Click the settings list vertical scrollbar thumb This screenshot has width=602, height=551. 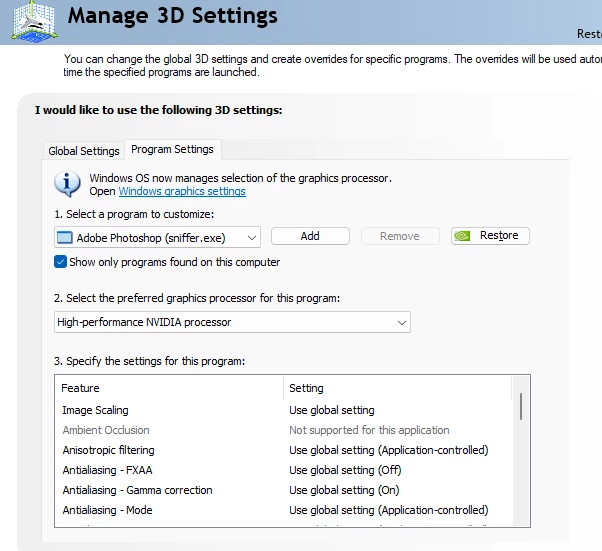[521, 406]
